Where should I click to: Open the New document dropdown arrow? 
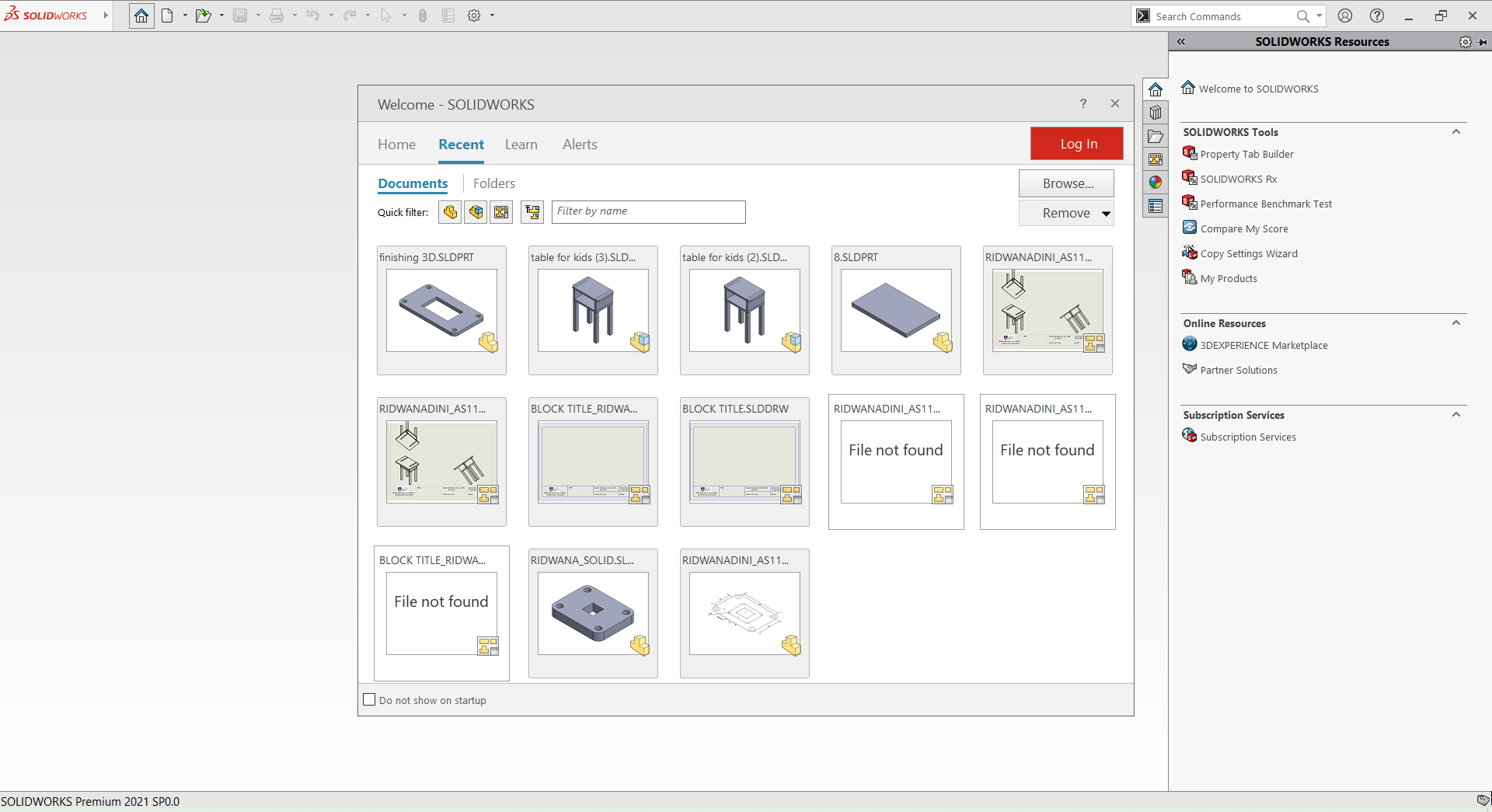185,16
